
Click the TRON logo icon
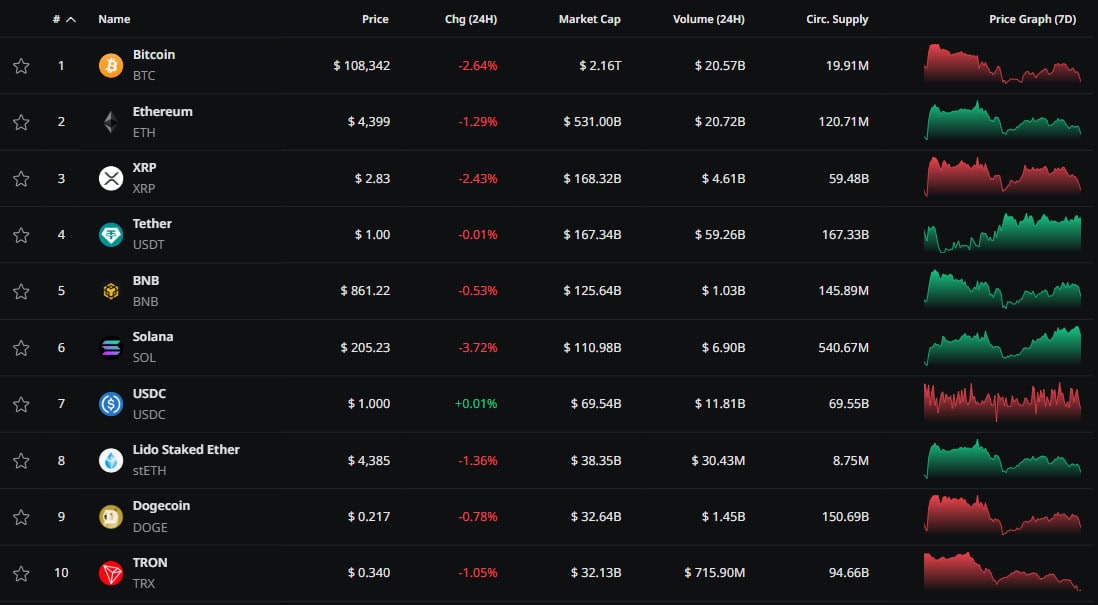(x=110, y=573)
